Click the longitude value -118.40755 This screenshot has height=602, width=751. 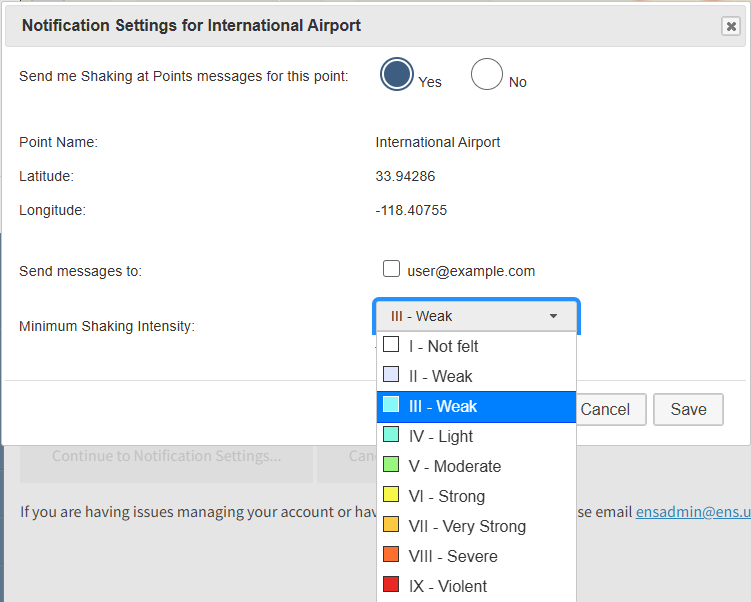[x=411, y=210]
